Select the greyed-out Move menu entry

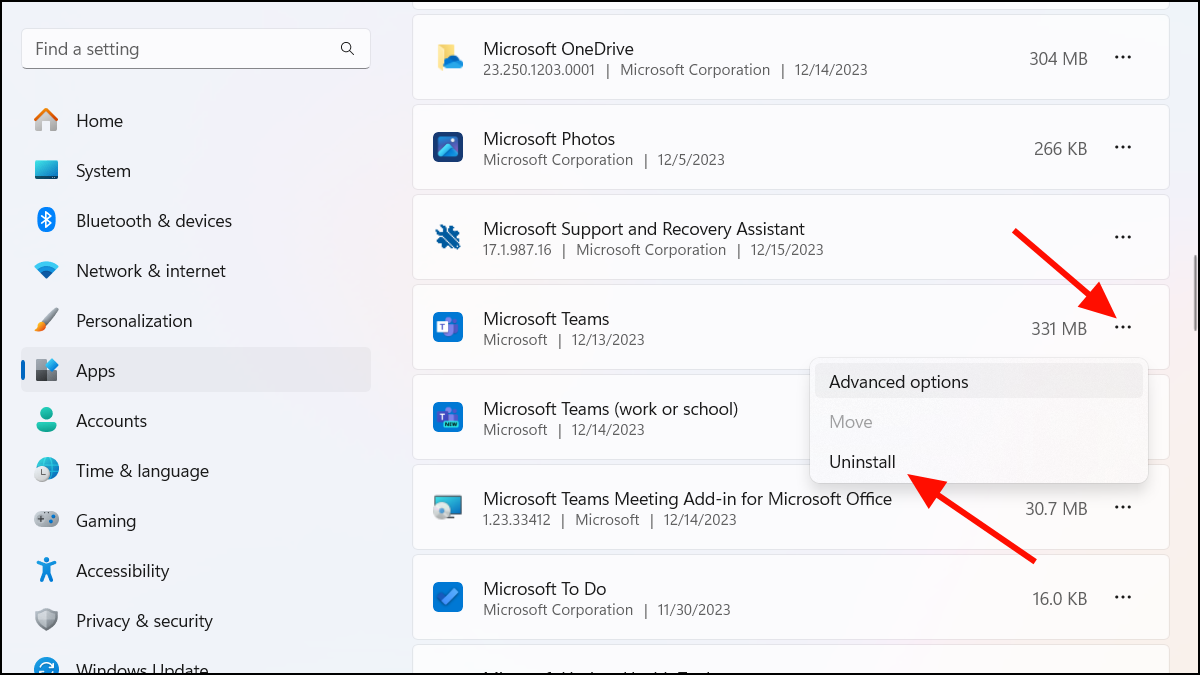click(979, 422)
